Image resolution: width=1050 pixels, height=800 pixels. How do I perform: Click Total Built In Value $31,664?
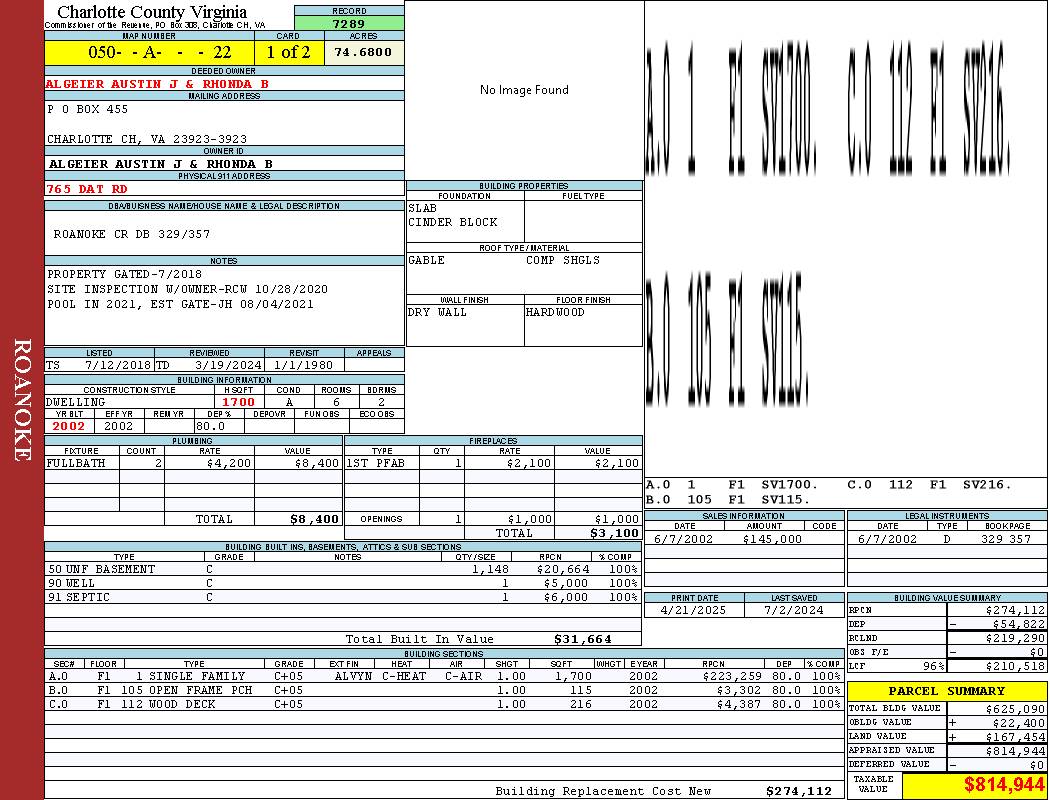pos(583,639)
